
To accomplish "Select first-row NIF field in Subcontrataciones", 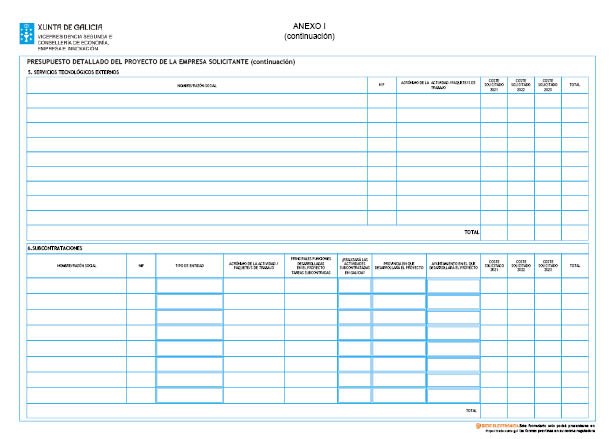I will tap(141, 286).
